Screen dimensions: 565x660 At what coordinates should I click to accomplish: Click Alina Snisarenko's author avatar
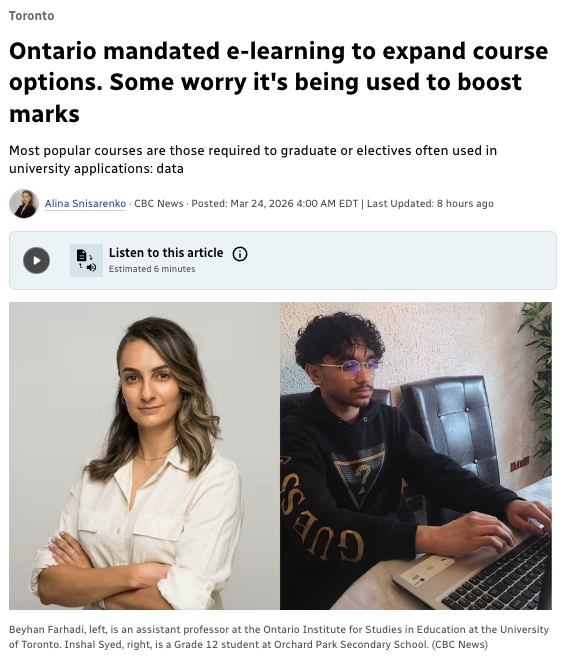[24, 204]
